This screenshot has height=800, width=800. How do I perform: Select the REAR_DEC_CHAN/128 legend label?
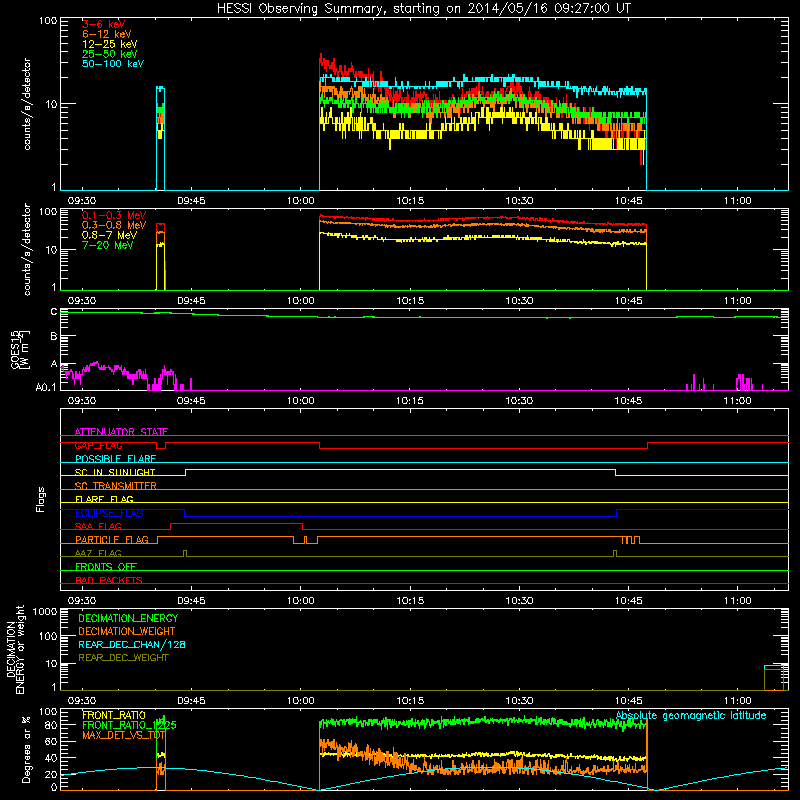[x=132, y=644]
